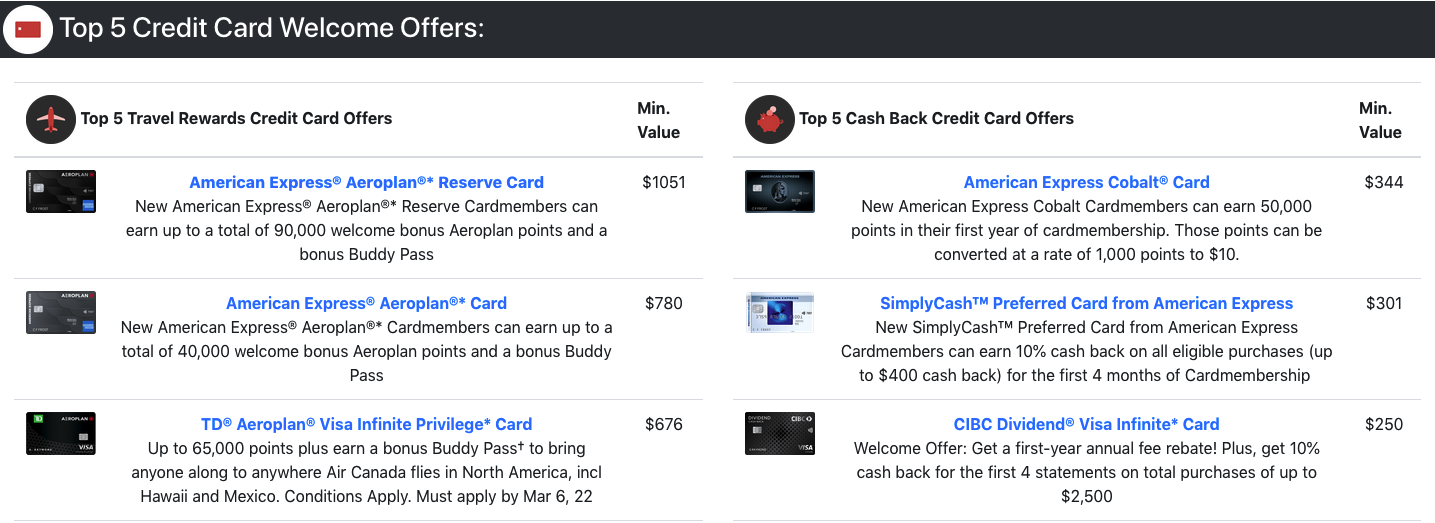Open American Express Cobalt Card link

click(x=1086, y=183)
